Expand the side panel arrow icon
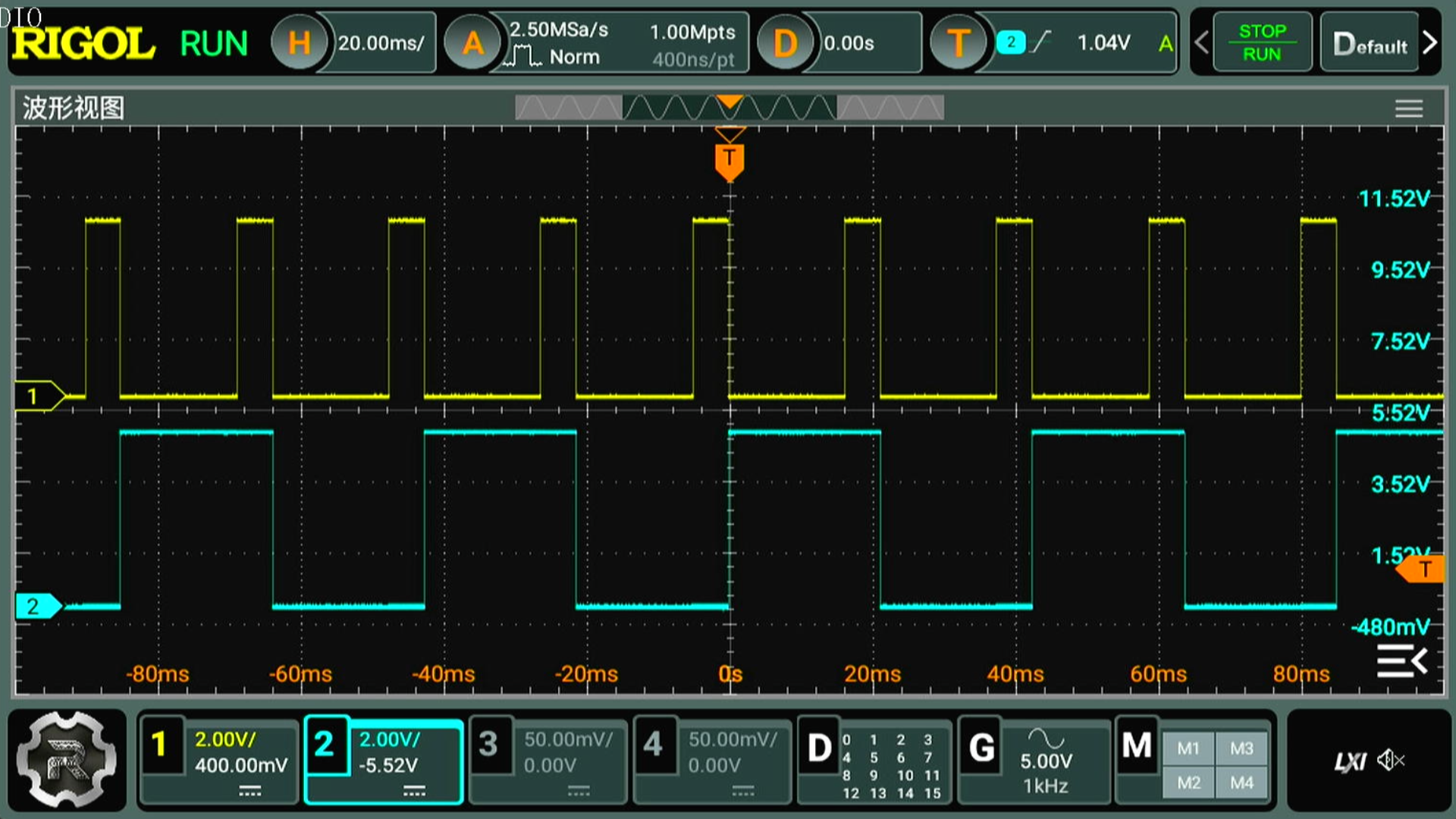Screen dimensions: 1456x819 pyautogui.click(x=1402, y=661)
